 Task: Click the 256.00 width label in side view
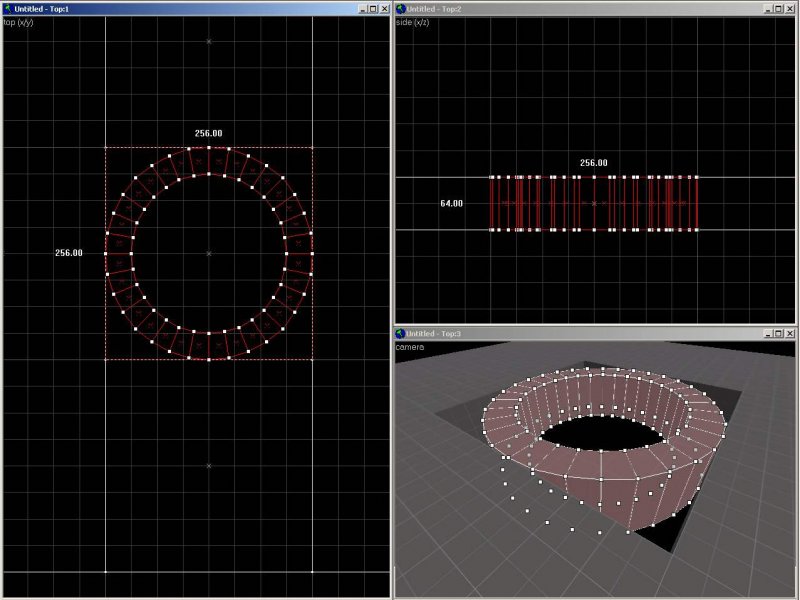[x=593, y=162]
